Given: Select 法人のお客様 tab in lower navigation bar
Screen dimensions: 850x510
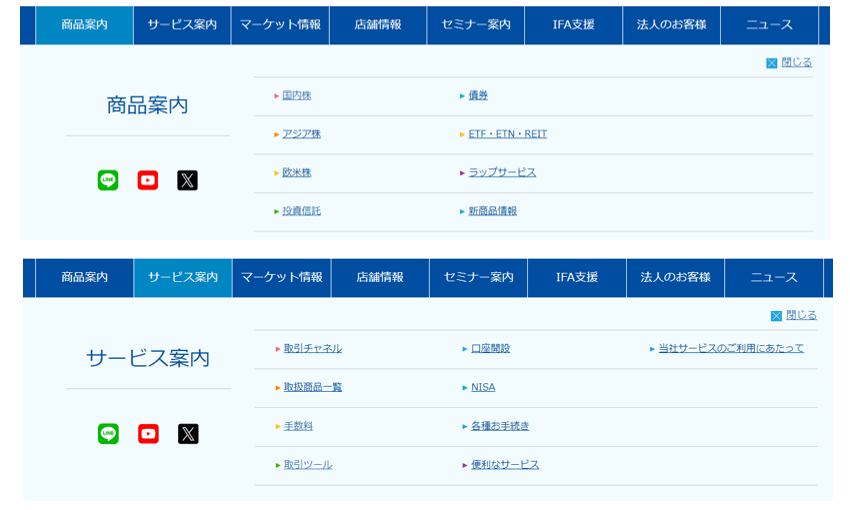Looking at the screenshot, I should 675,277.
